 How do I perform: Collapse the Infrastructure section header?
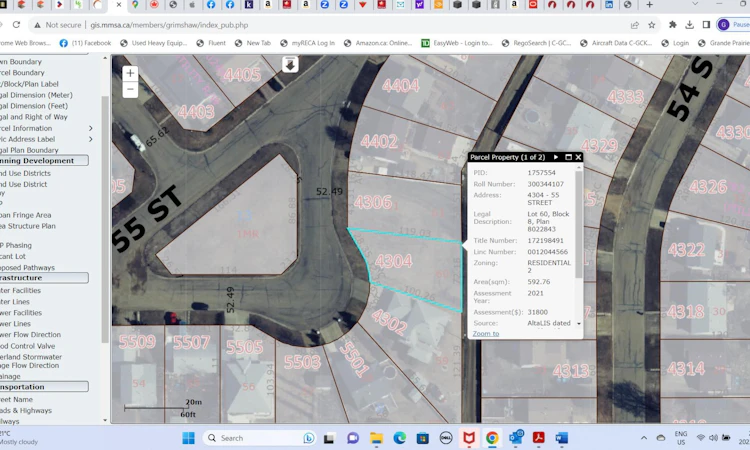[x=44, y=277]
